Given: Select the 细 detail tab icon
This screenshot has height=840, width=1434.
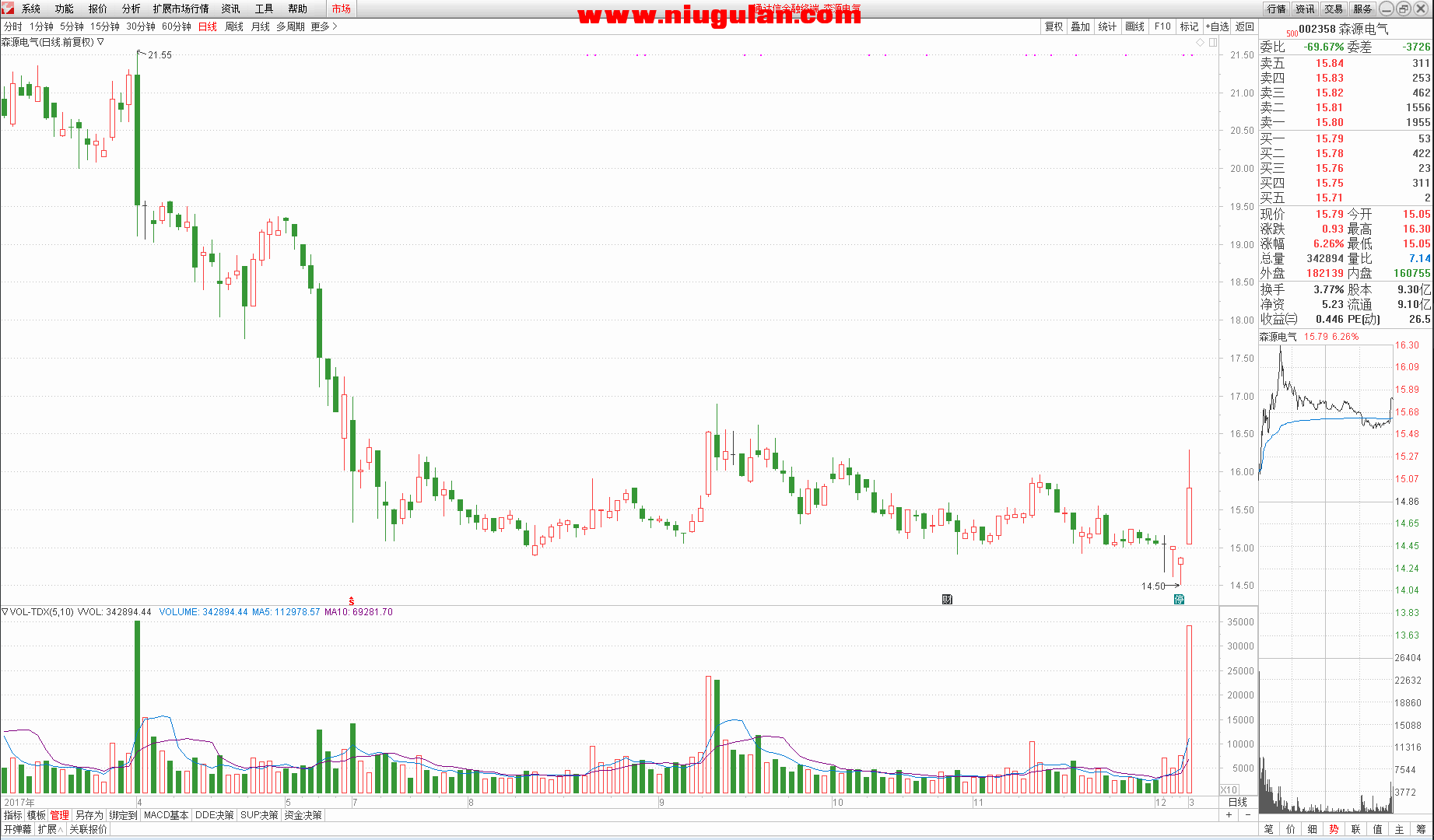Looking at the screenshot, I should pos(1313,829).
